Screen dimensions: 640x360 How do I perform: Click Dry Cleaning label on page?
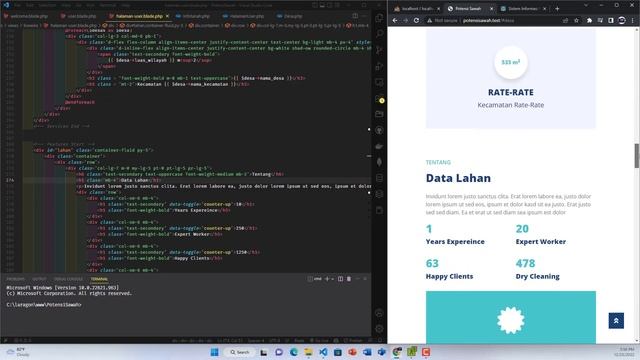(x=538, y=276)
